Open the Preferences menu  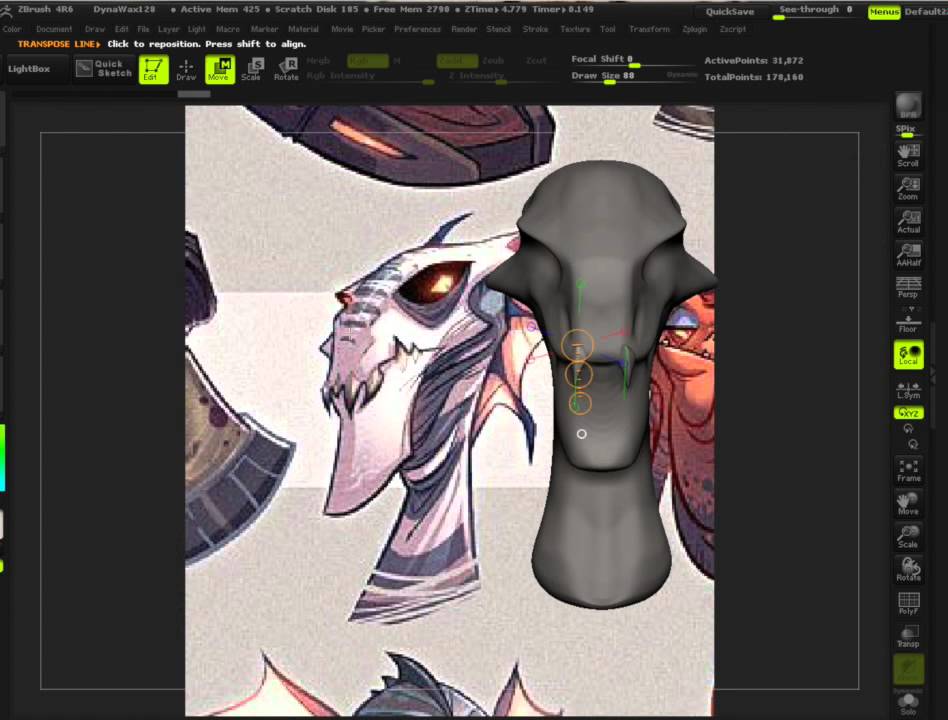tap(417, 29)
